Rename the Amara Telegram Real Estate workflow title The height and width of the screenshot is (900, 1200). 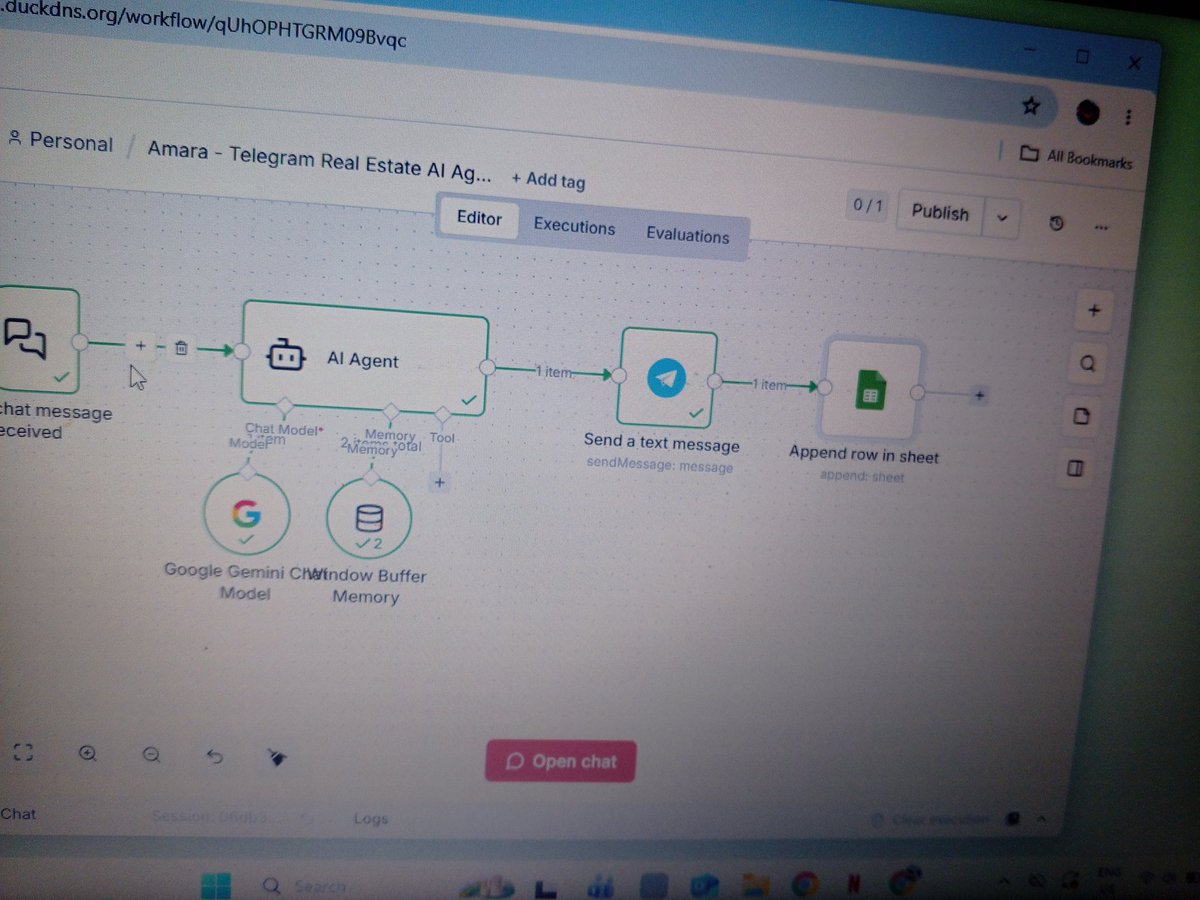(320, 160)
